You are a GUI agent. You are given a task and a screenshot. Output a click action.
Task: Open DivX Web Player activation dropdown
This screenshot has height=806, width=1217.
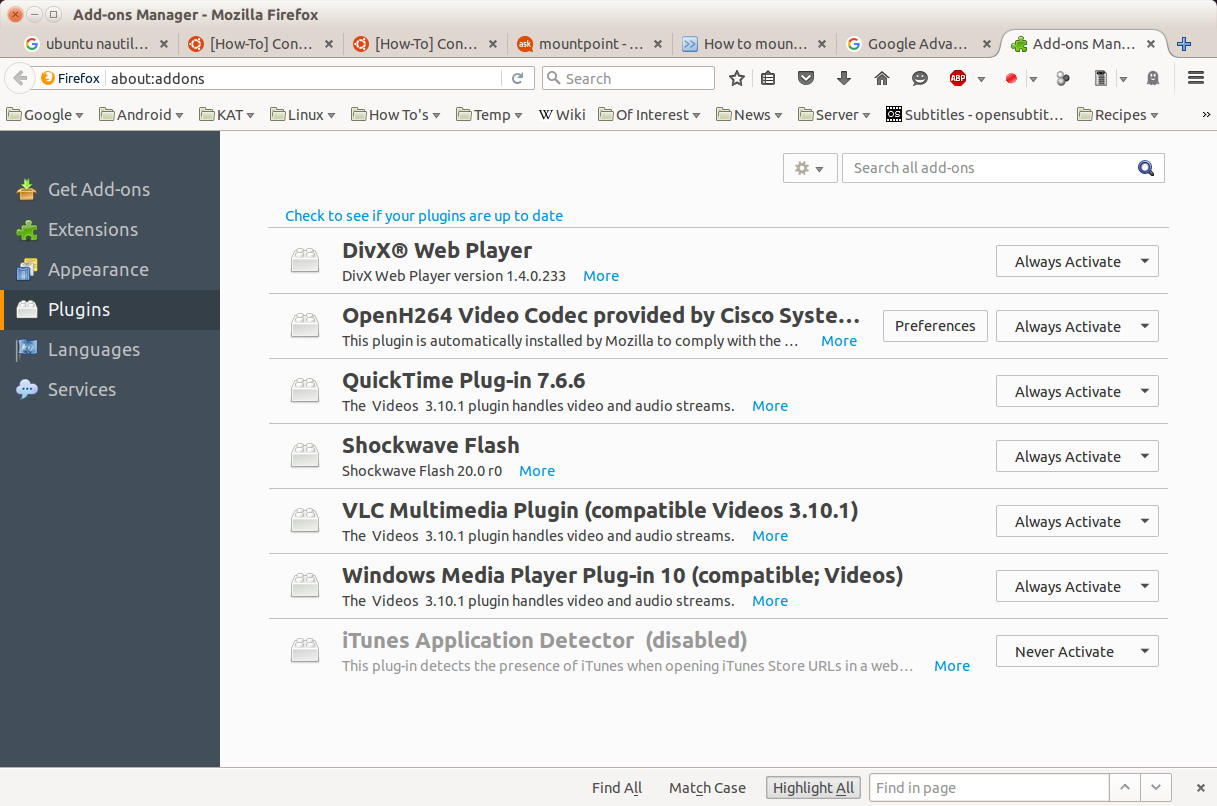tap(1077, 261)
